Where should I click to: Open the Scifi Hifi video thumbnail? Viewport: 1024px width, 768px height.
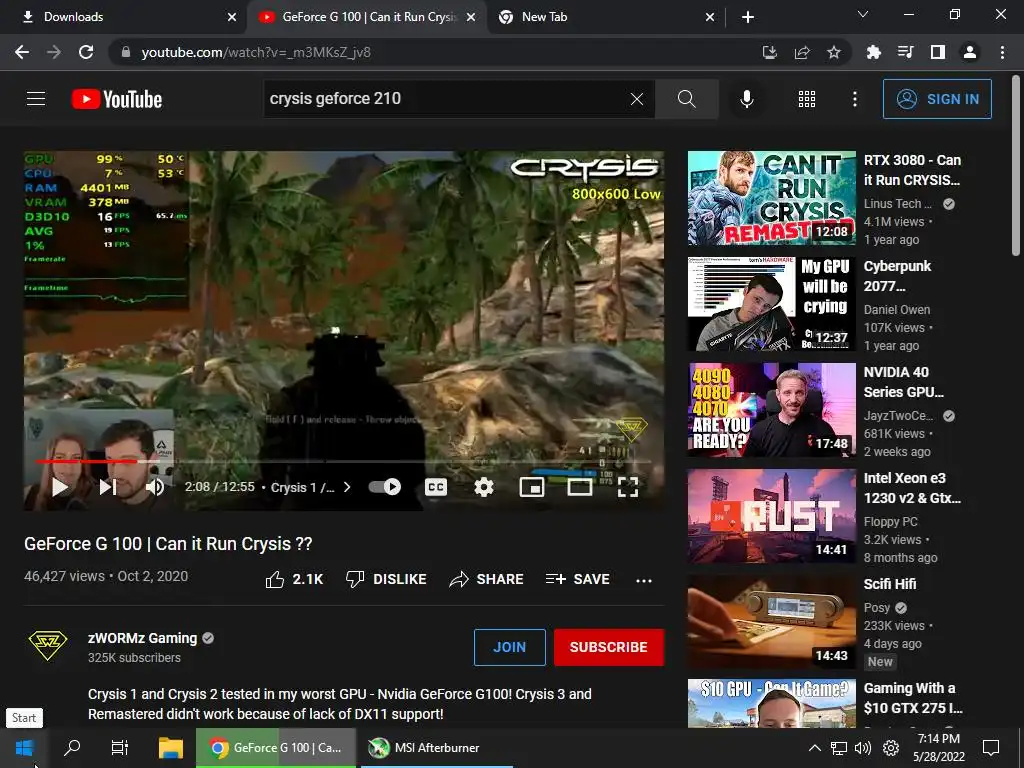(x=771, y=622)
